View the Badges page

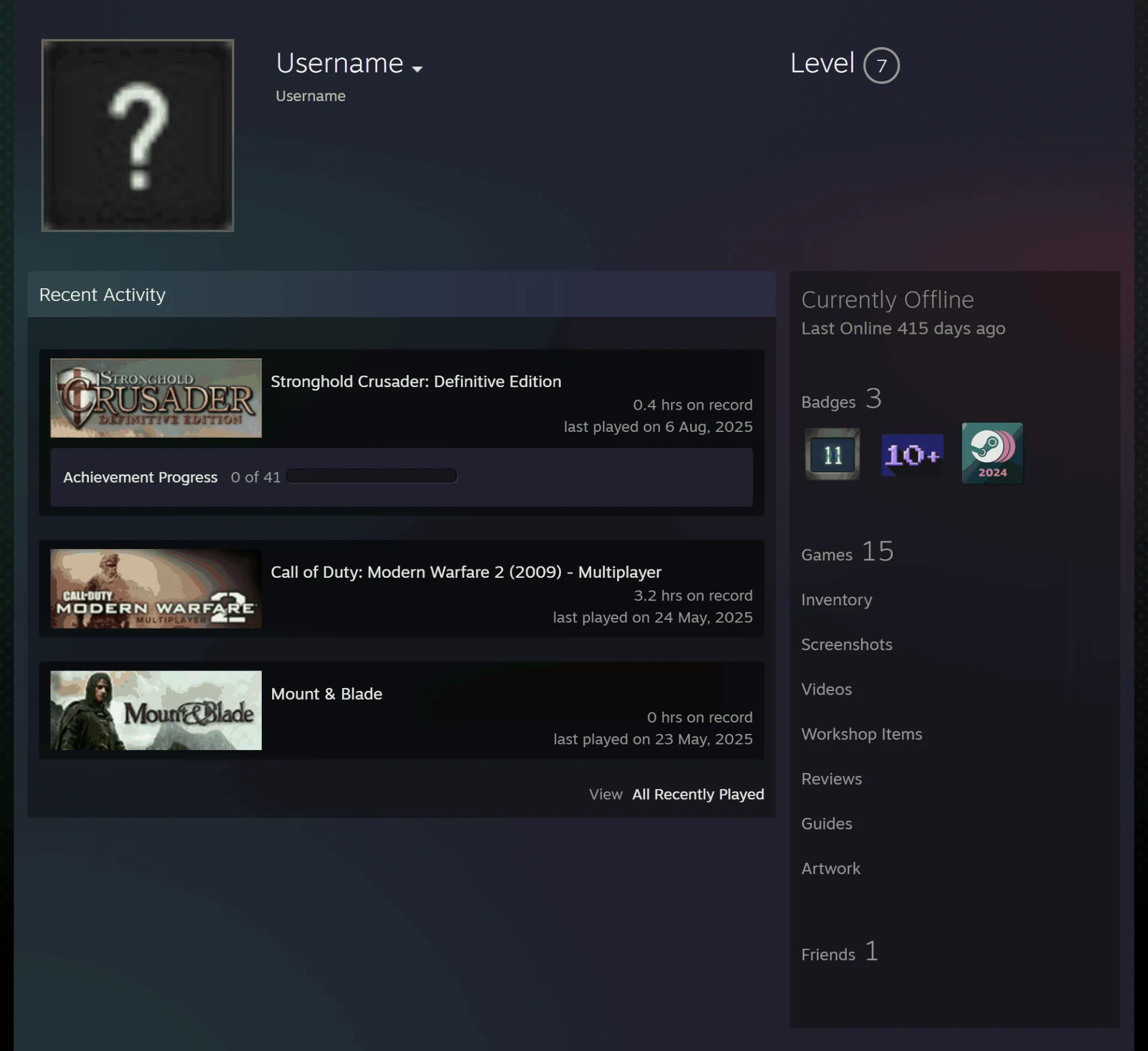pos(841,399)
